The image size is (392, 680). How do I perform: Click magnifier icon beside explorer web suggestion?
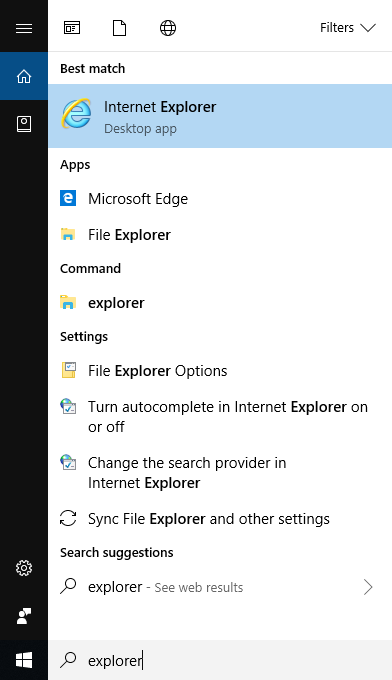click(x=68, y=586)
